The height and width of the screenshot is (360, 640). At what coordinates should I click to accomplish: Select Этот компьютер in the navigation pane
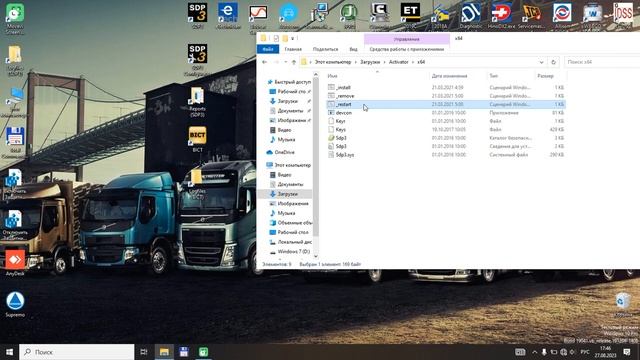(x=289, y=165)
